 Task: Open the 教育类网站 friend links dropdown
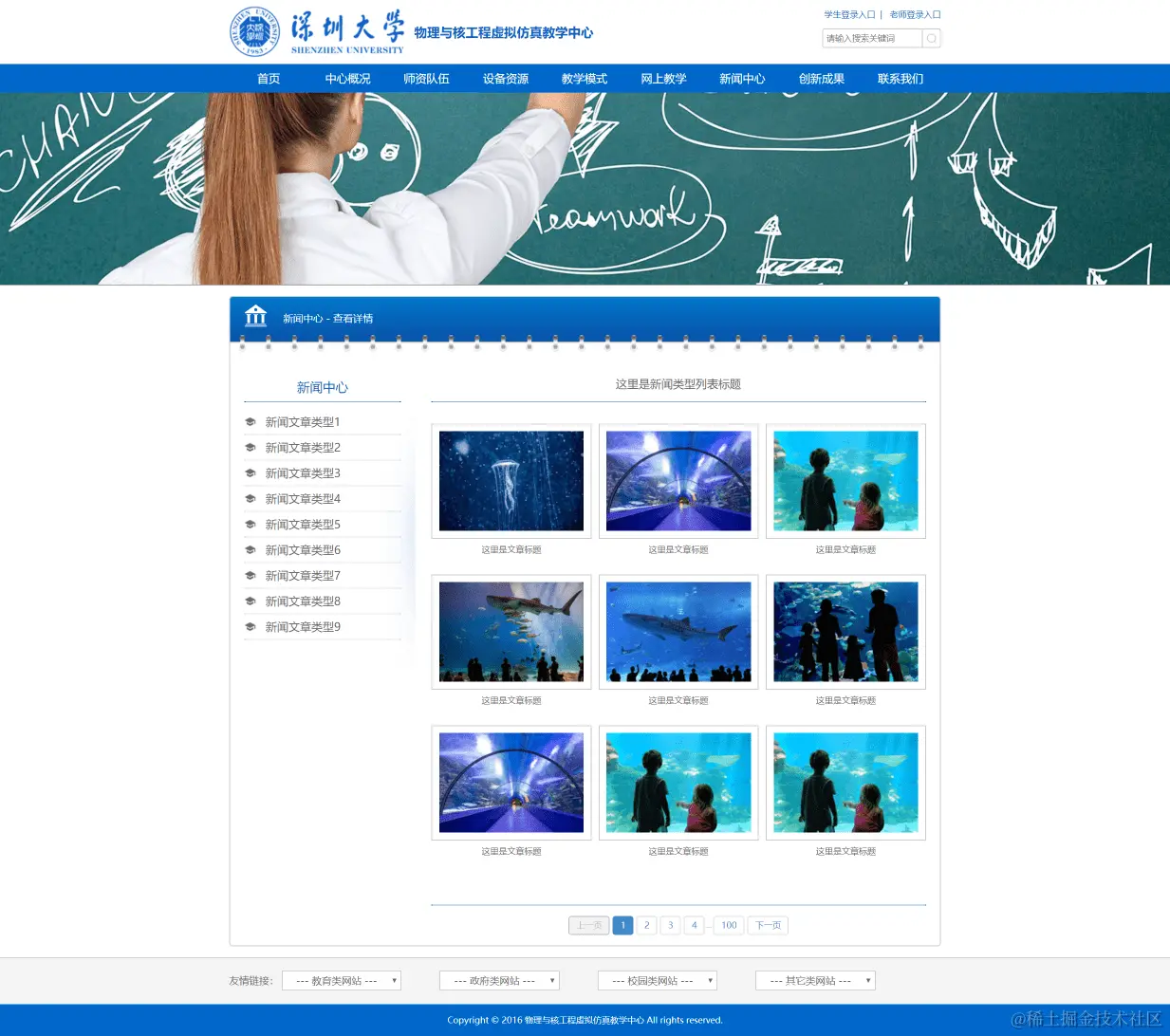pos(341,980)
